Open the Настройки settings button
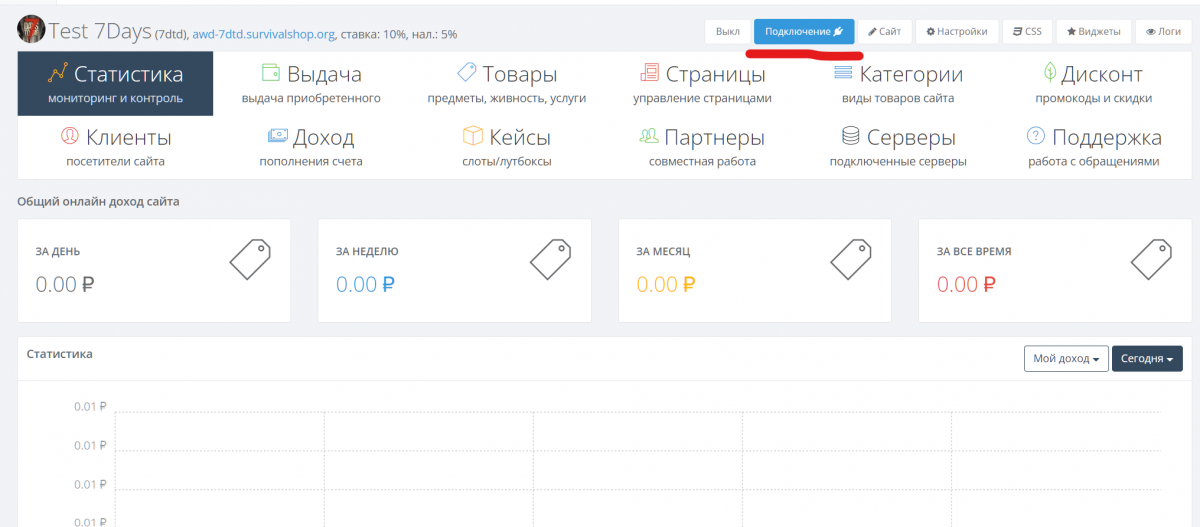Image resolution: width=1200 pixels, height=527 pixels. point(956,32)
